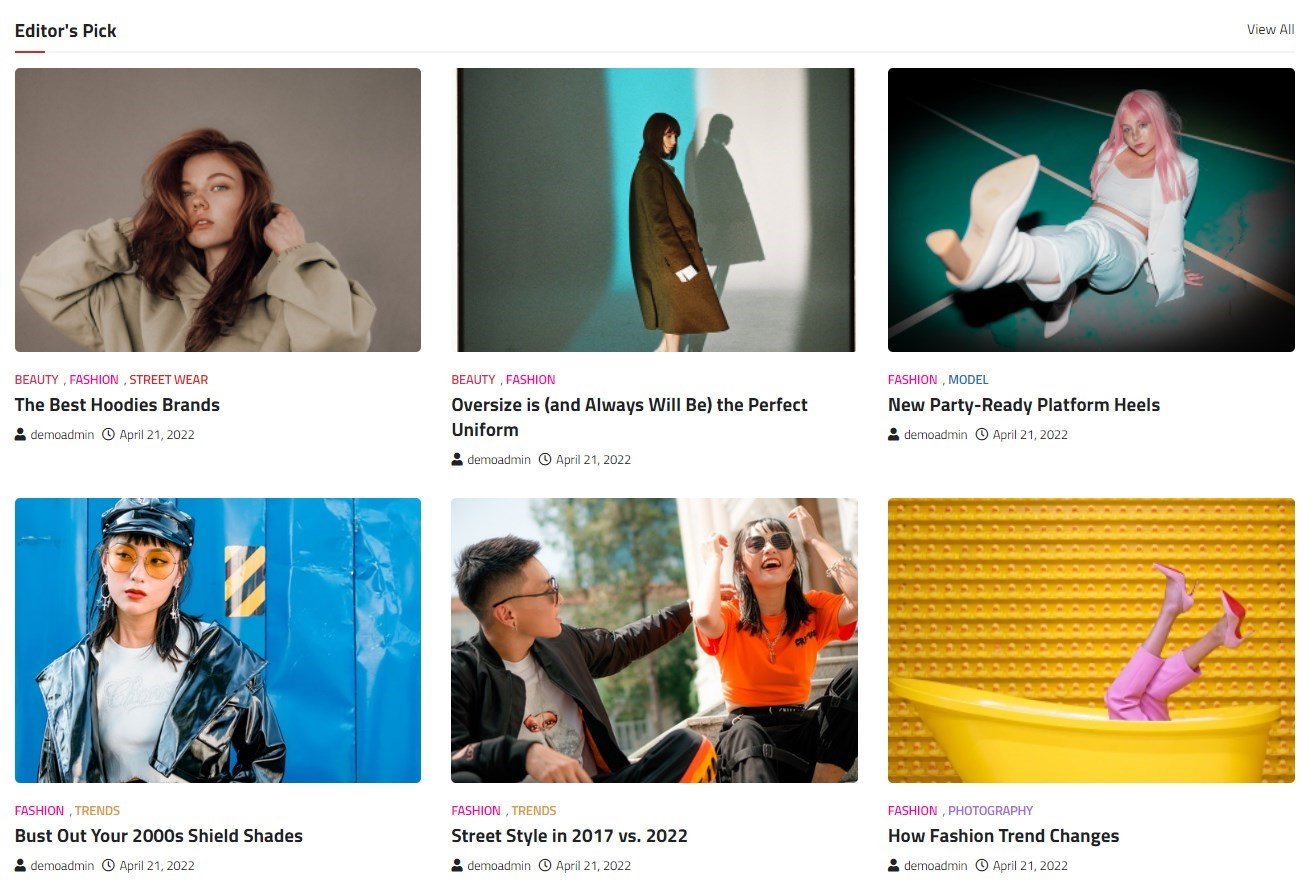Click clock icon under New Party-Ready Platform Heels
The image size is (1314, 893).
pos(982,435)
